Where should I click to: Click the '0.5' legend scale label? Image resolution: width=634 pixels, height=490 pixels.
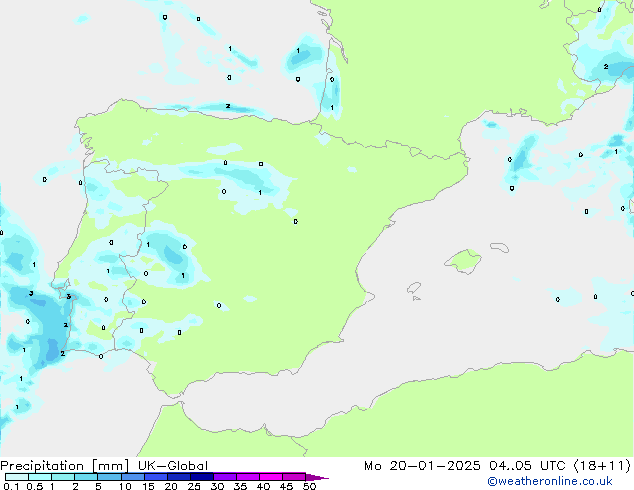[34, 486]
